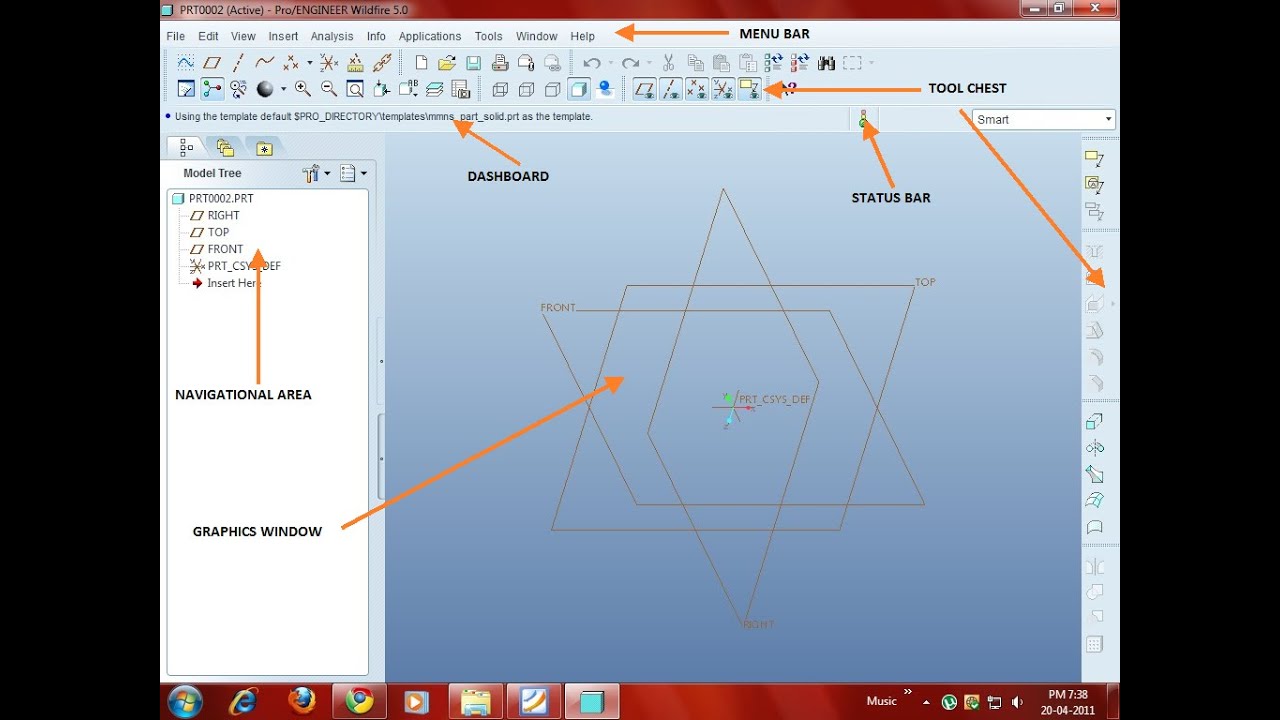Select the Sketch tool icon
Viewport: 1280px width, 720px height.
point(186,63)
